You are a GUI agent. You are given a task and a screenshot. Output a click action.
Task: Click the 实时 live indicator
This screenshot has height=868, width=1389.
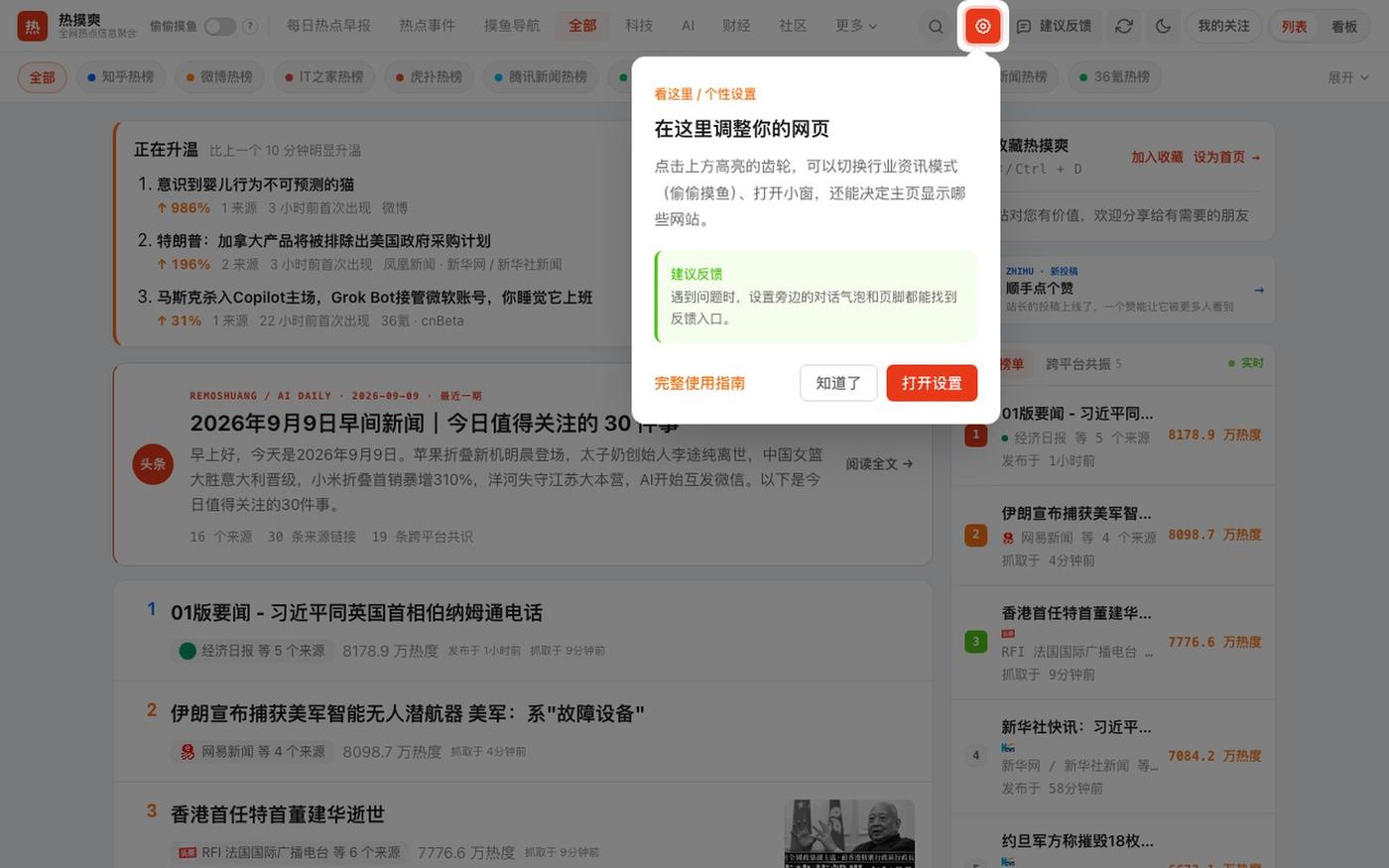point(1246,363)
